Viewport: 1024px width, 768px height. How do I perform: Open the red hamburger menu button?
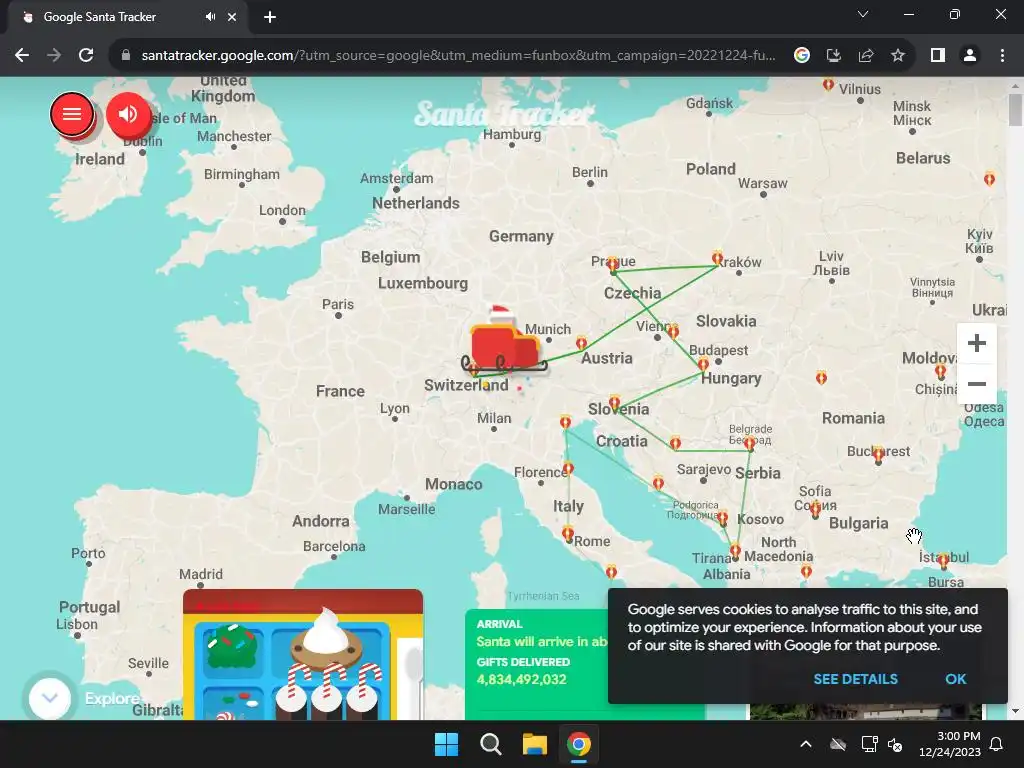[x=72, y=114]
